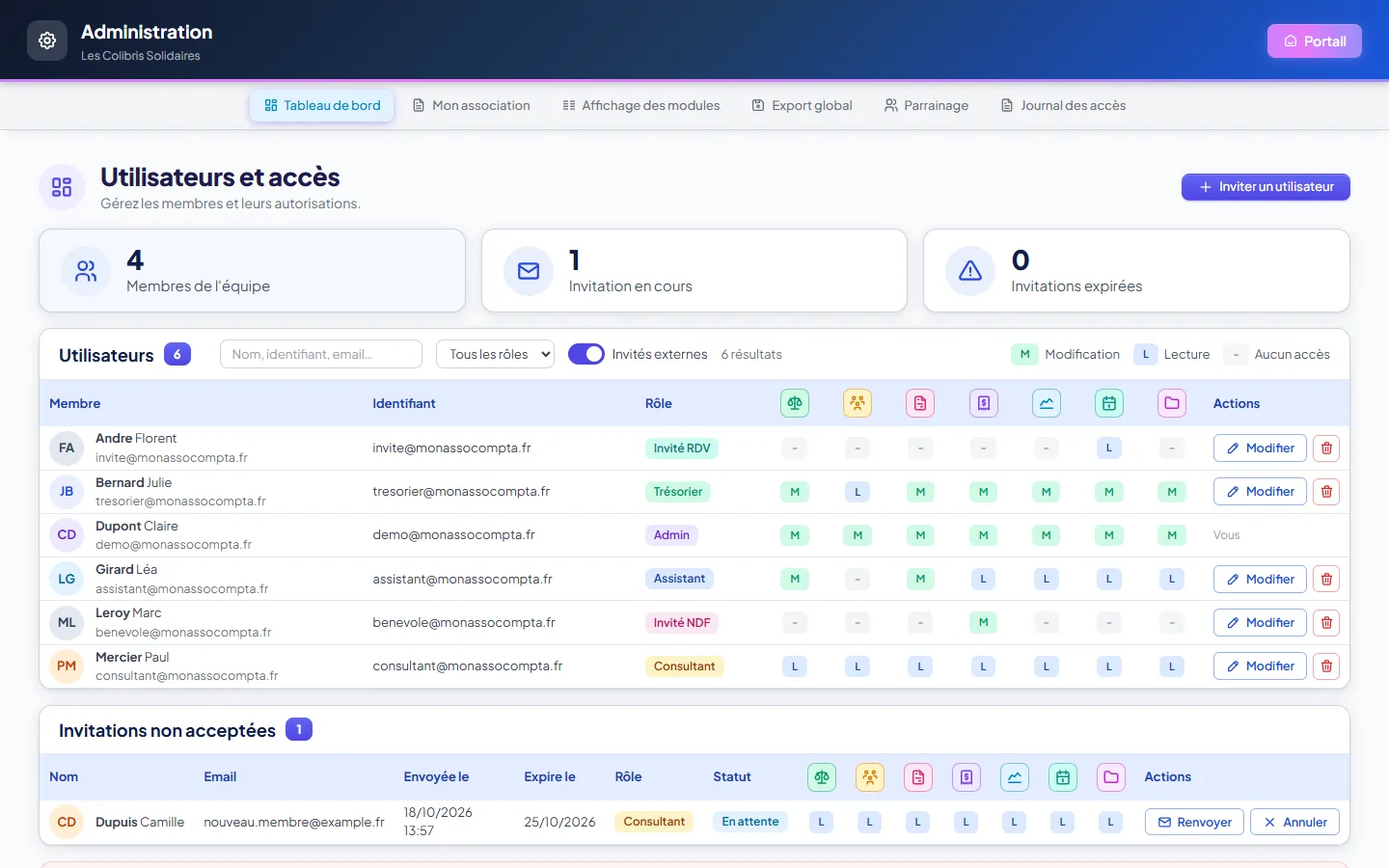1389x868 pixels.
Task: Open the Journal des accès tab
Action: tap(1064, 105)
